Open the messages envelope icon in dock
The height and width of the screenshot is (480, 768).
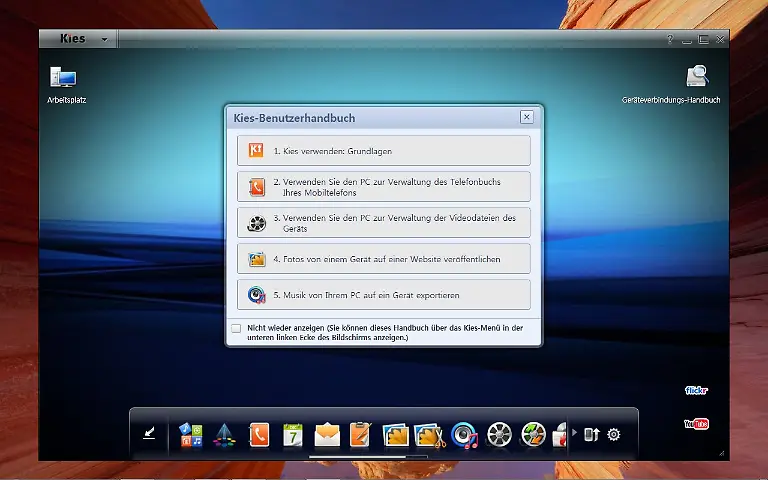click(x=327, y=434)
